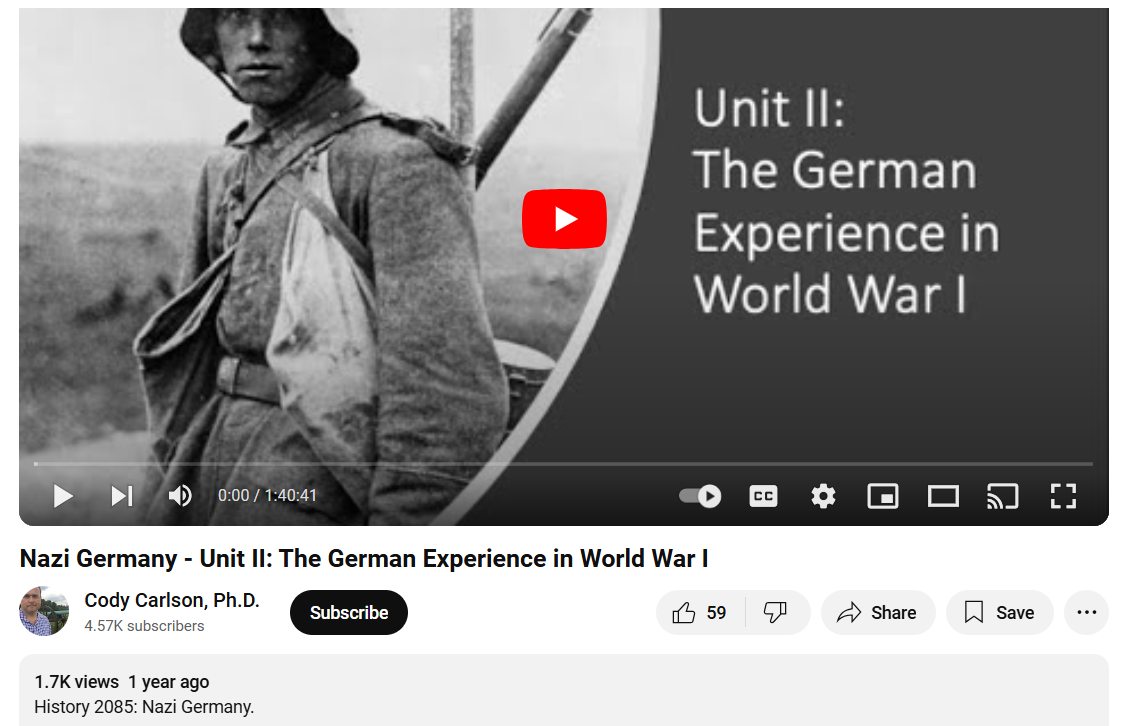Open the three-dot more actions menu
The image size is (1122, 726).
click(1086, 612)
